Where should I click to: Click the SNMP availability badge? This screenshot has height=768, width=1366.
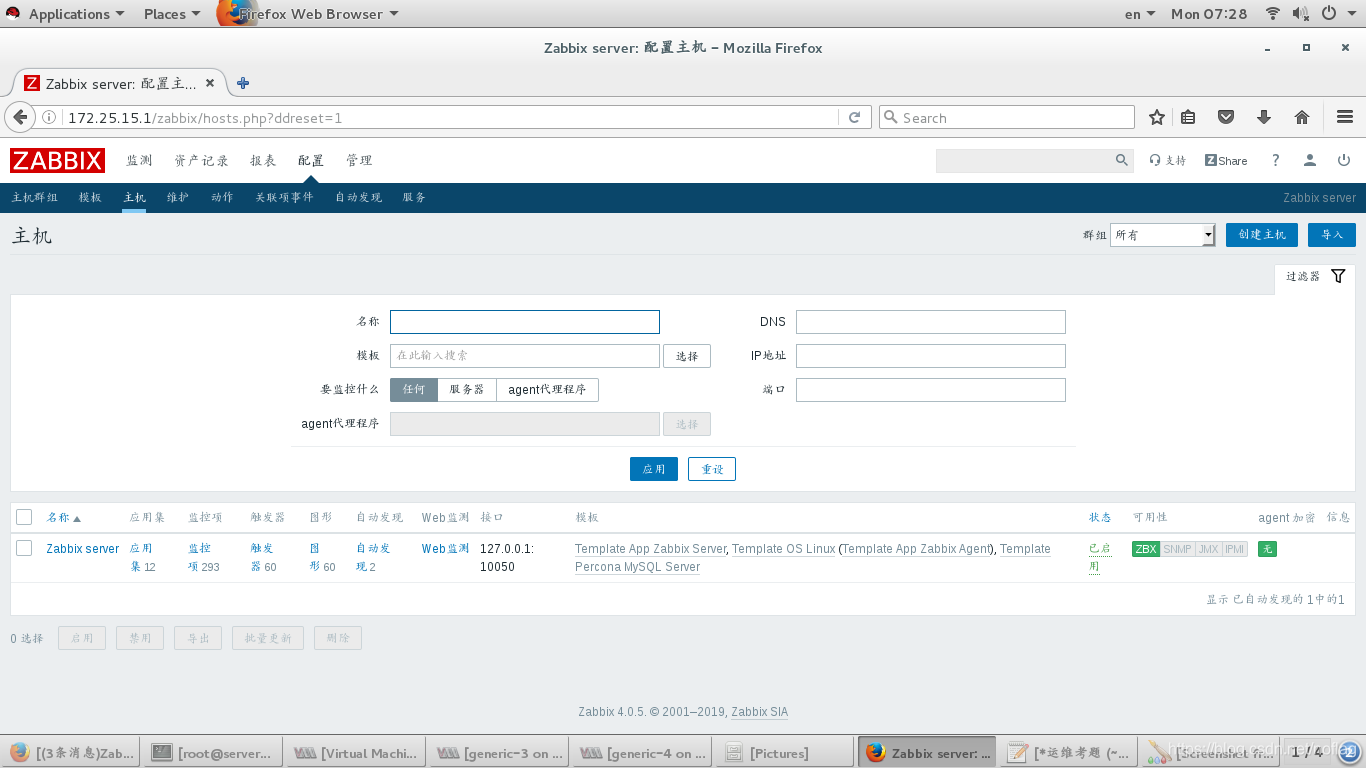(1178, 549)
